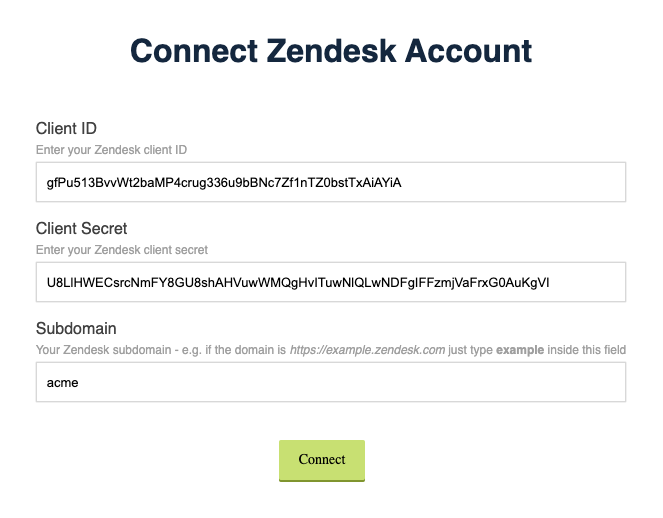Click the word "Connect" in the page heading

(191, 51)
